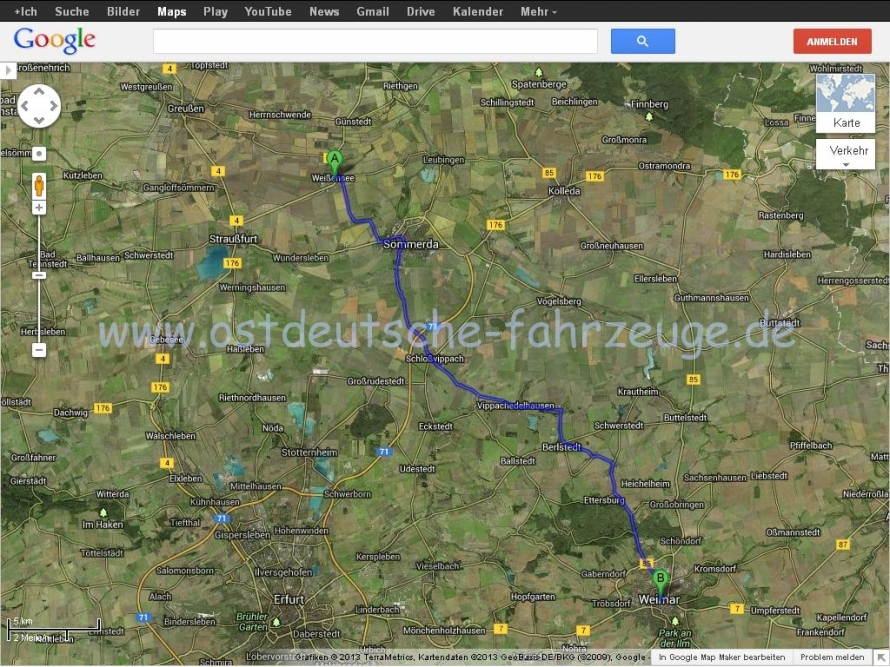Click the tree icon above Im Haken
This screenshot has height=667, width=890.
click(x=103, y=513)
